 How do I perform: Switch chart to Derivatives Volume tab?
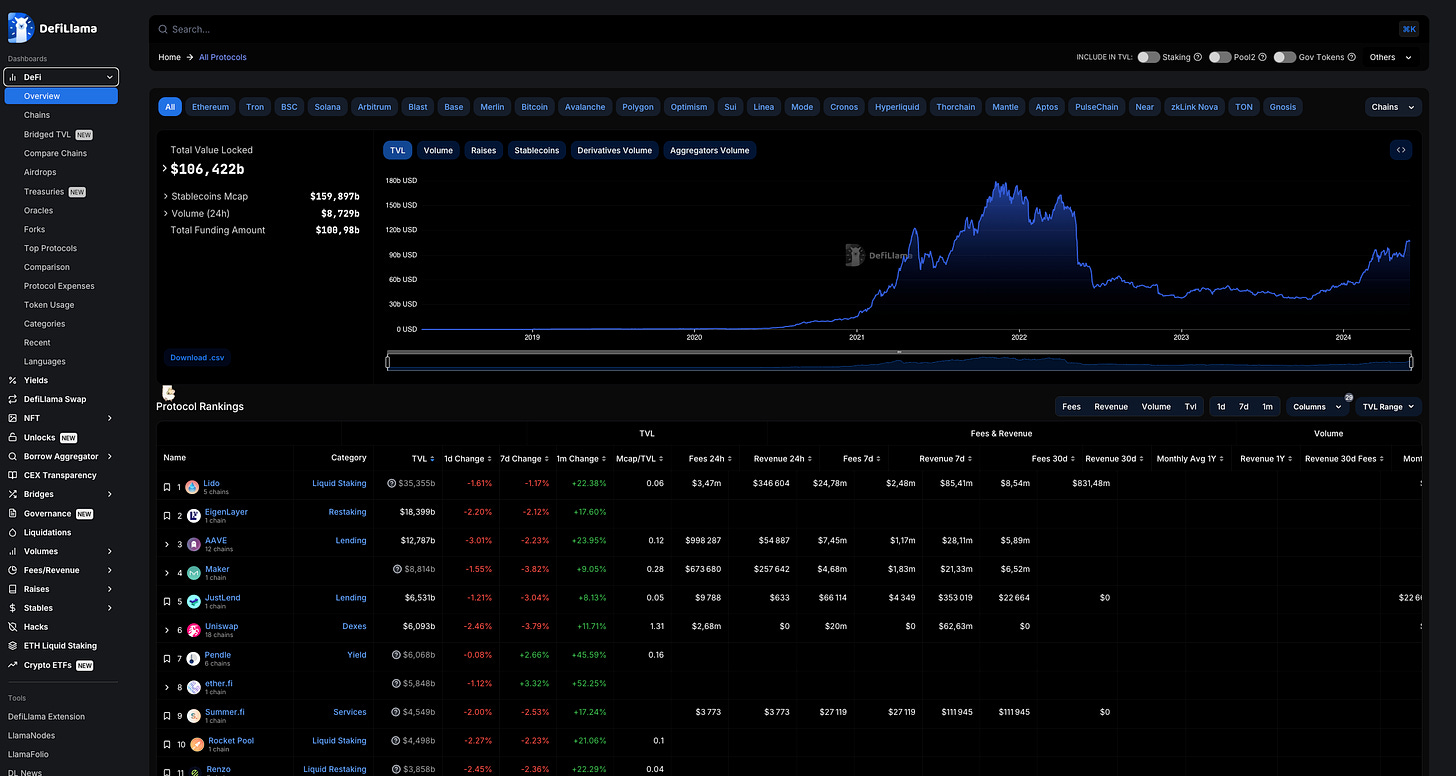tap(614, 150)
